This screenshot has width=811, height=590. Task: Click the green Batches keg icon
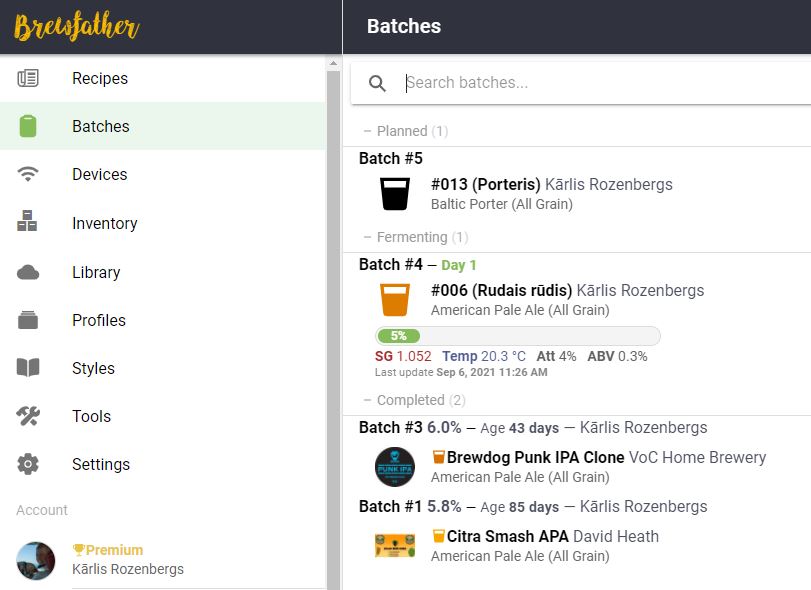tap(28, 126)
